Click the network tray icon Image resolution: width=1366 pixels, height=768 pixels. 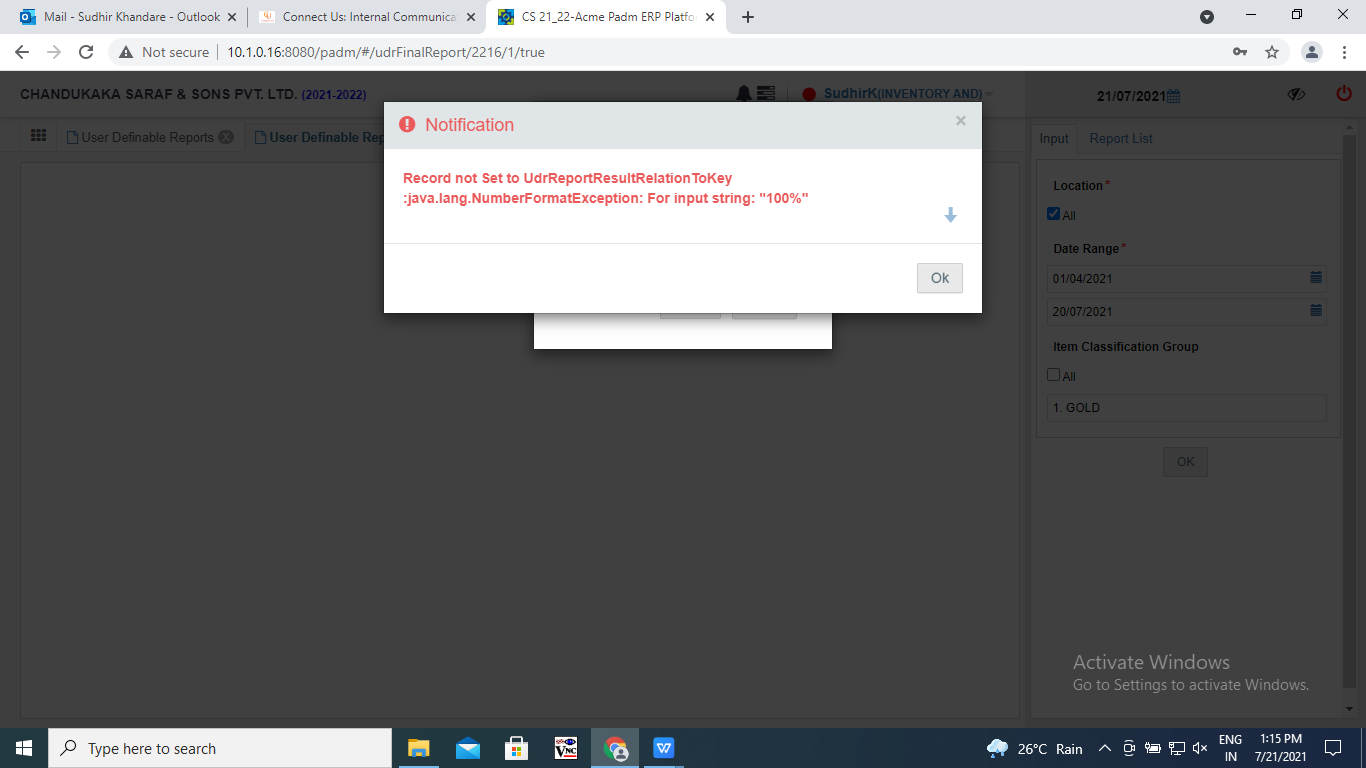click(x=1177, y=748)
